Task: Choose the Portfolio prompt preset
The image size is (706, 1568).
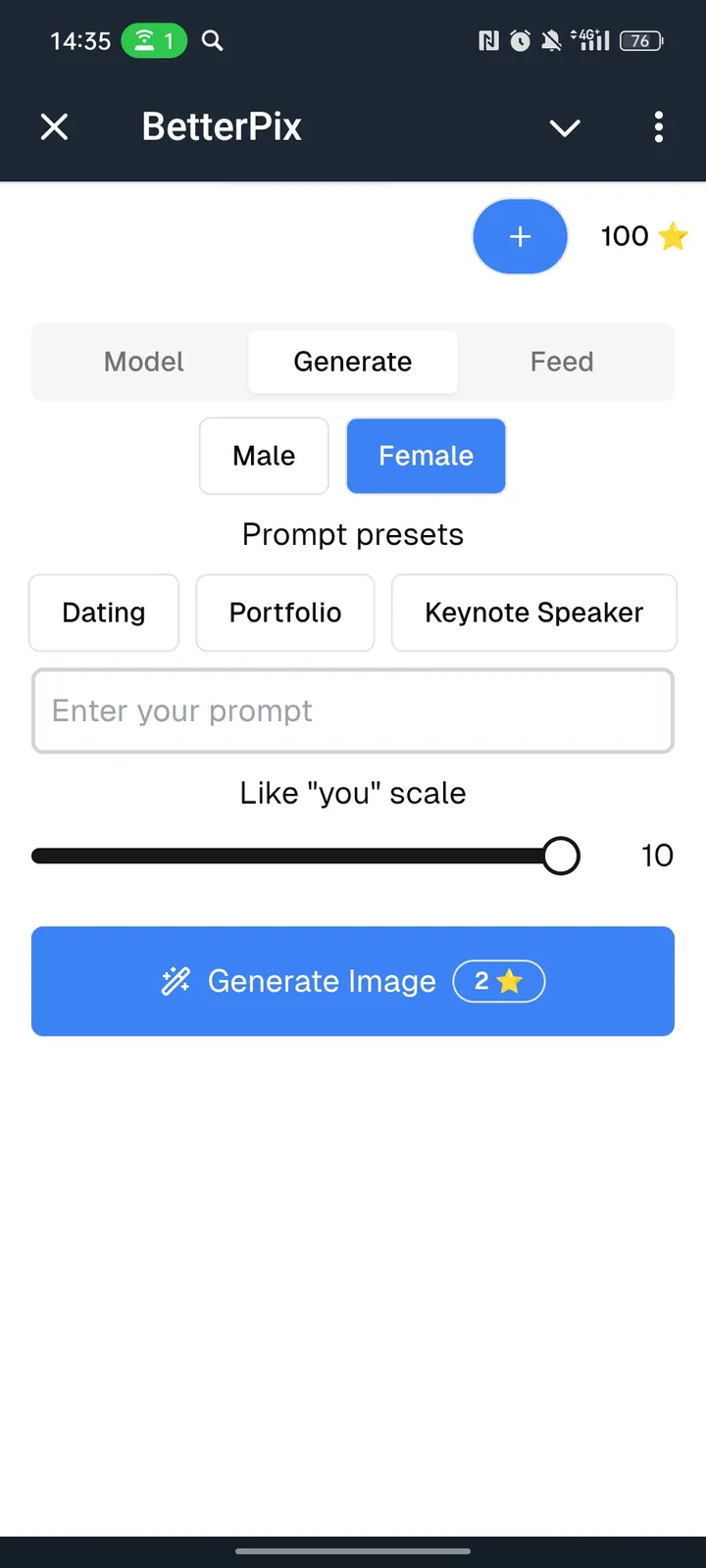Action: 285,612
